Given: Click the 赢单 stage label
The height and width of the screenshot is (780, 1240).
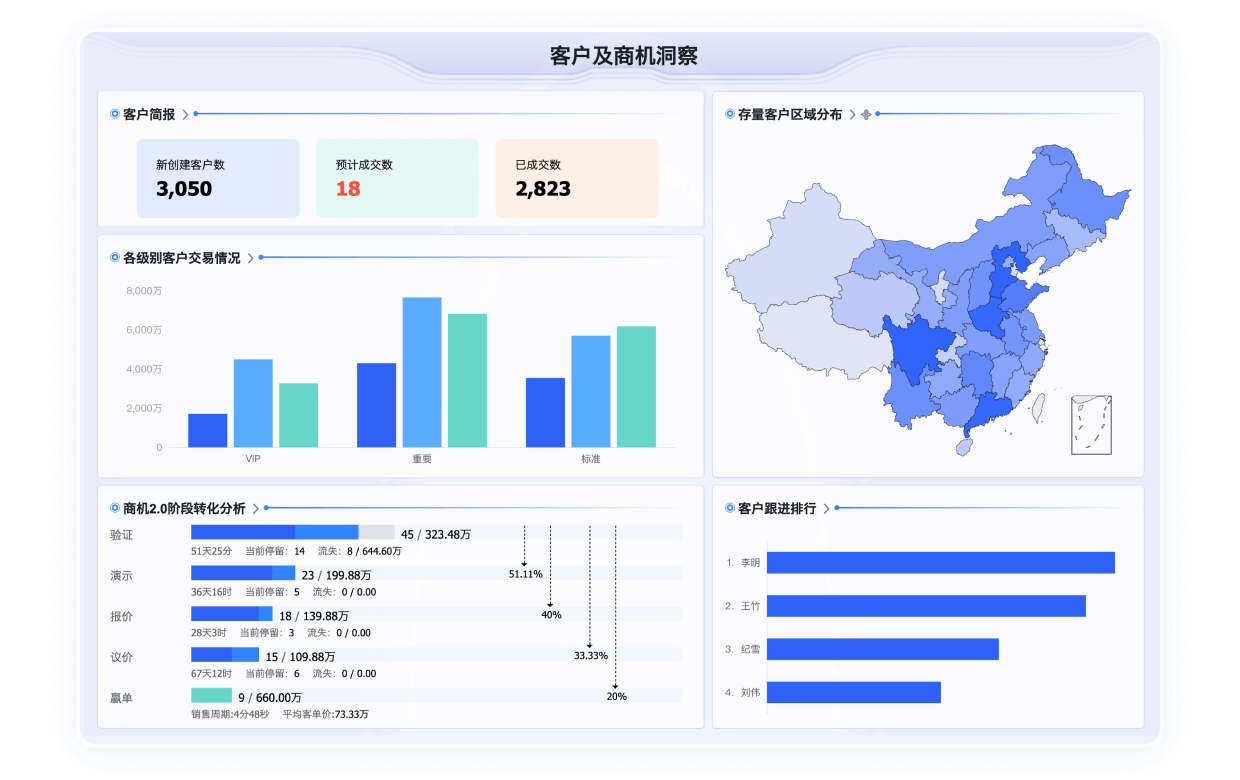Looking at the screenshot, I should tap(121, 697).
